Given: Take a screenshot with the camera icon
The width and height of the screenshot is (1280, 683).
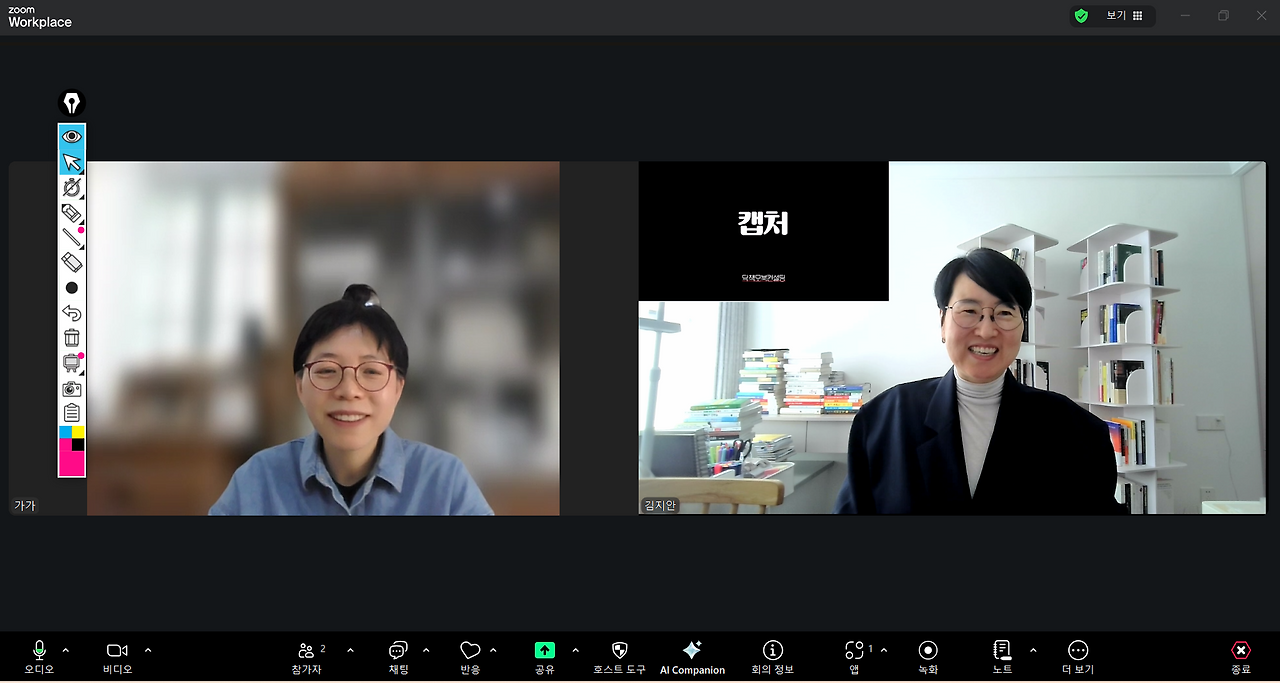Looking at the screenshot, I should [72, 389].
